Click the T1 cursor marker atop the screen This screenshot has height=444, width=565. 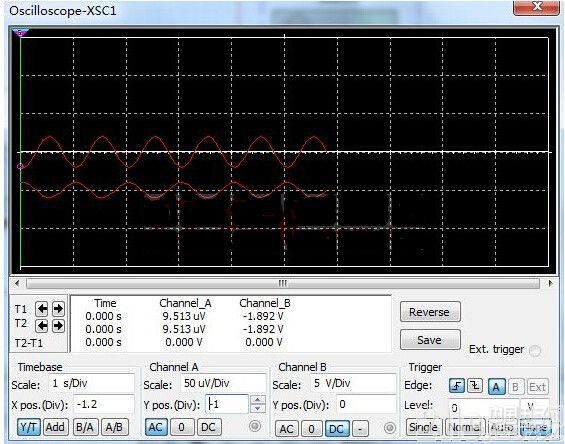[20, 33]
